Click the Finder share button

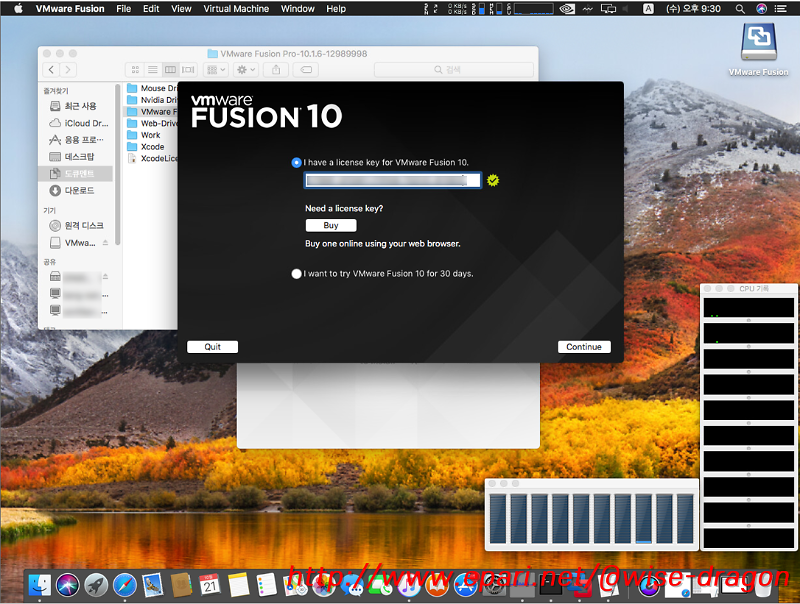tap(276, 69)
